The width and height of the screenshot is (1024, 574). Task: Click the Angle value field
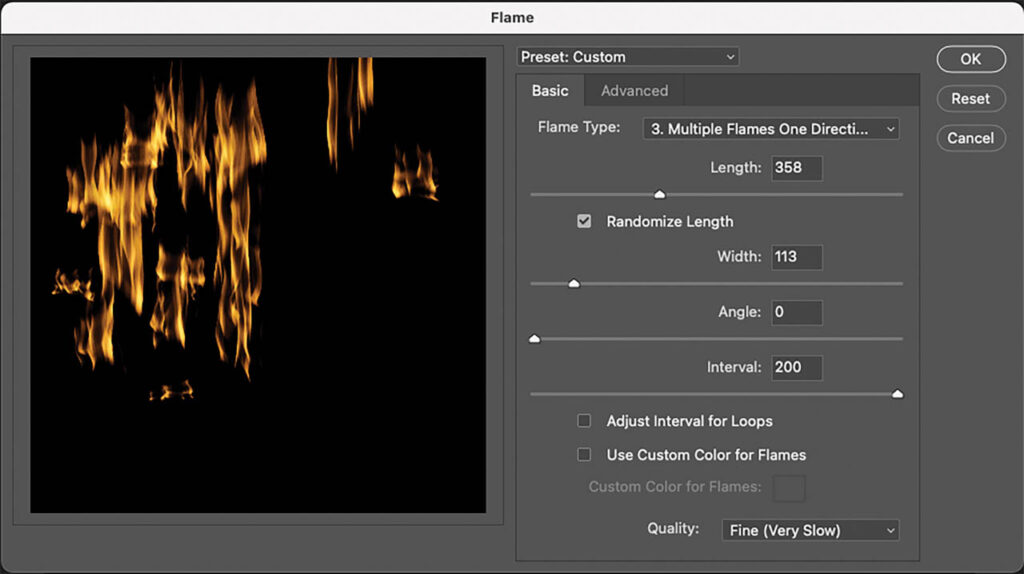coord(797,312)
